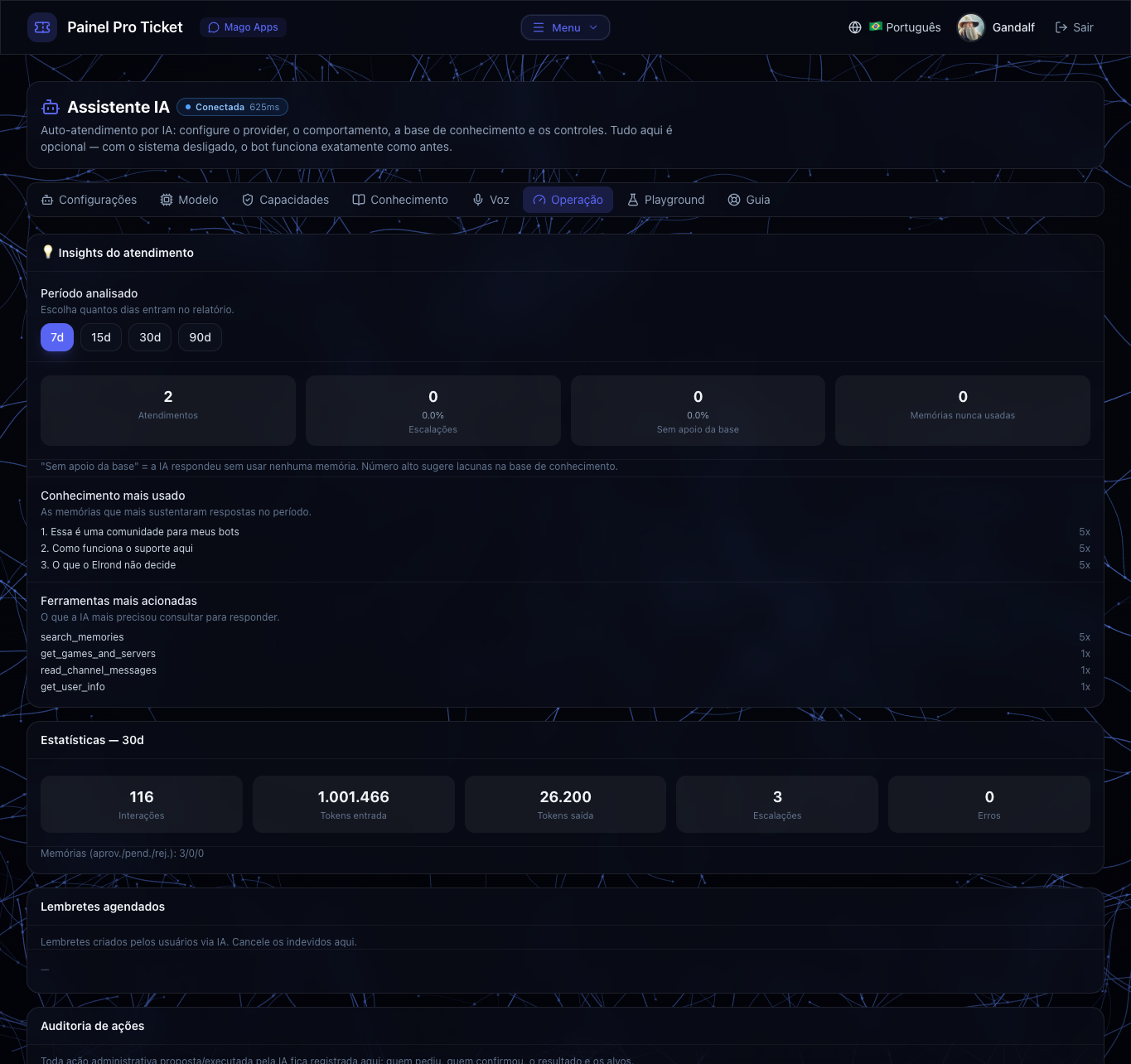Choose the 90d analysis period

coord(200,337)
